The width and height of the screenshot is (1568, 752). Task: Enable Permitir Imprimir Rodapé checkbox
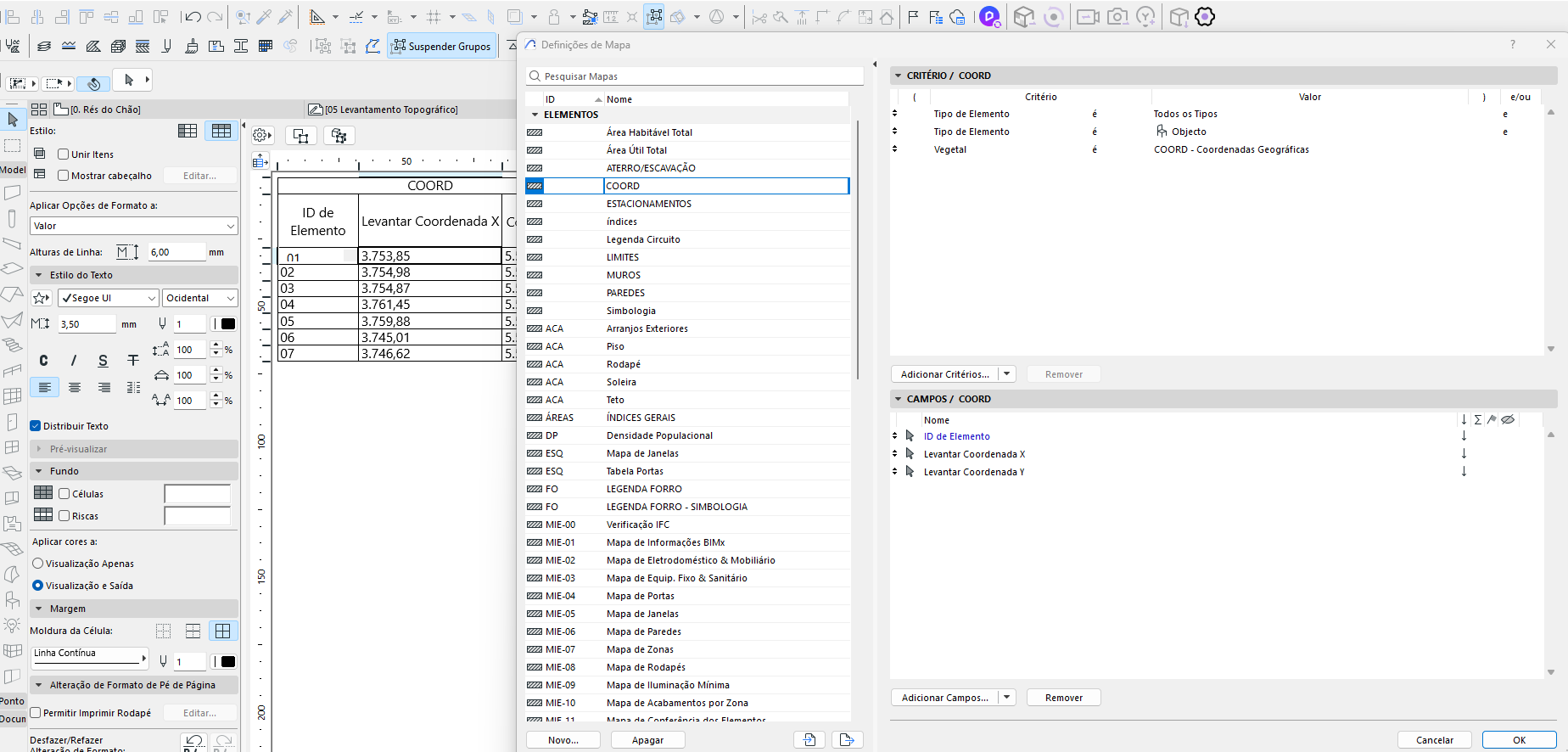click(36, 713)
